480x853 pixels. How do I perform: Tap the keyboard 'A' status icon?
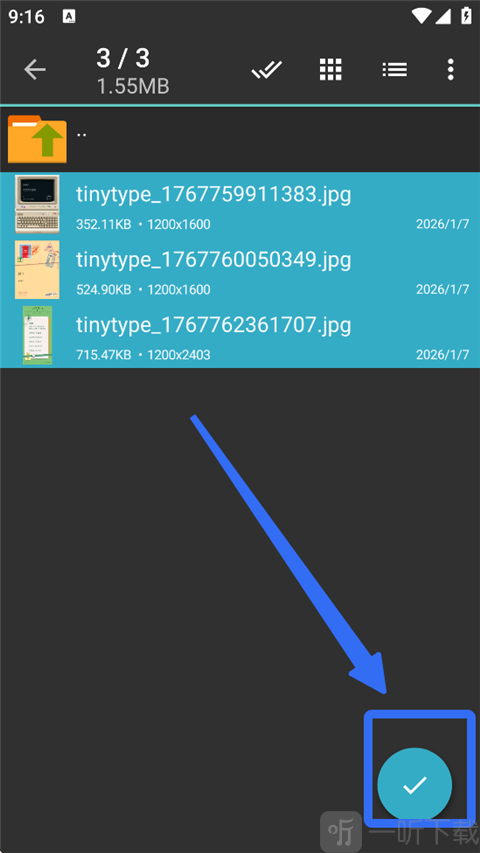69,16
